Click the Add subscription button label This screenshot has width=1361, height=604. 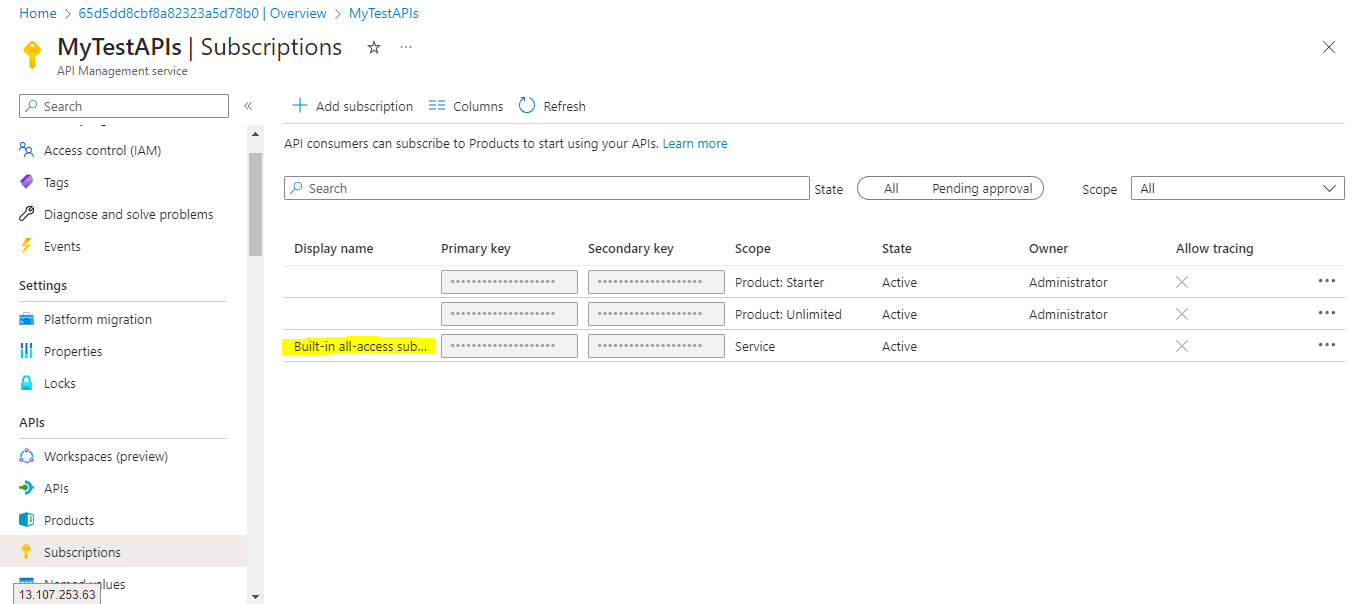(364, 106)
